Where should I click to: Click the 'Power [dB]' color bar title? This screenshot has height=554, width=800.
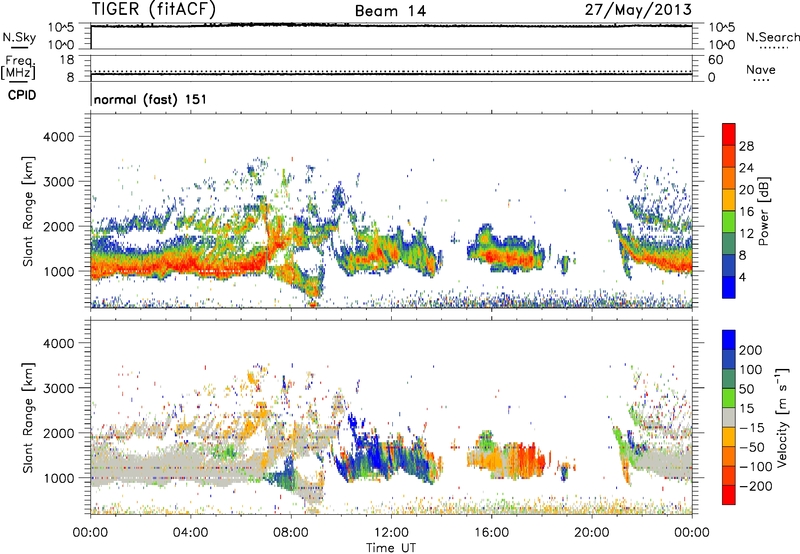[x=764, y=211]
